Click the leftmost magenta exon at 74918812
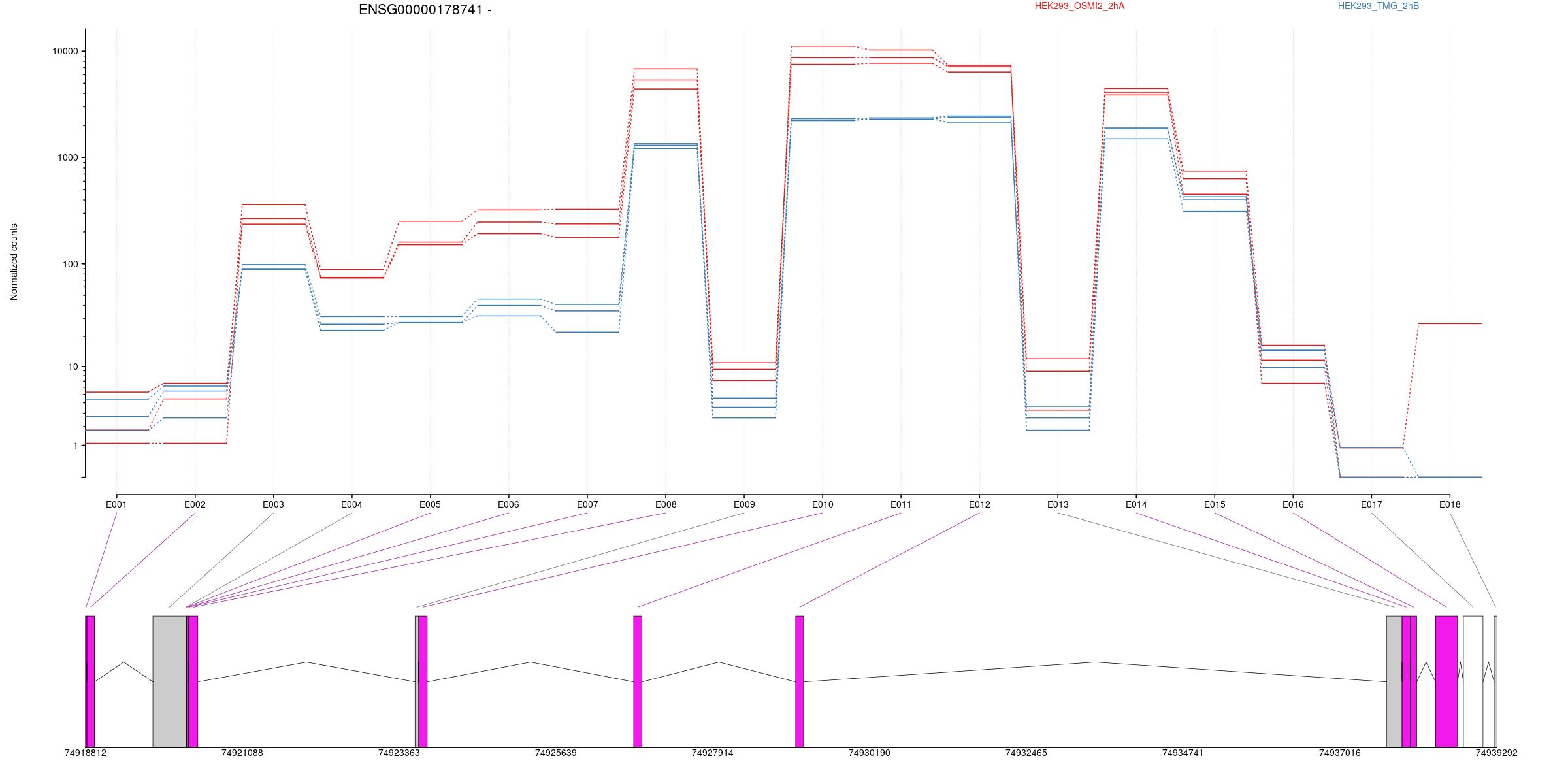The height and width of the screenshot is (784, 1568). (x=90, y=681)
